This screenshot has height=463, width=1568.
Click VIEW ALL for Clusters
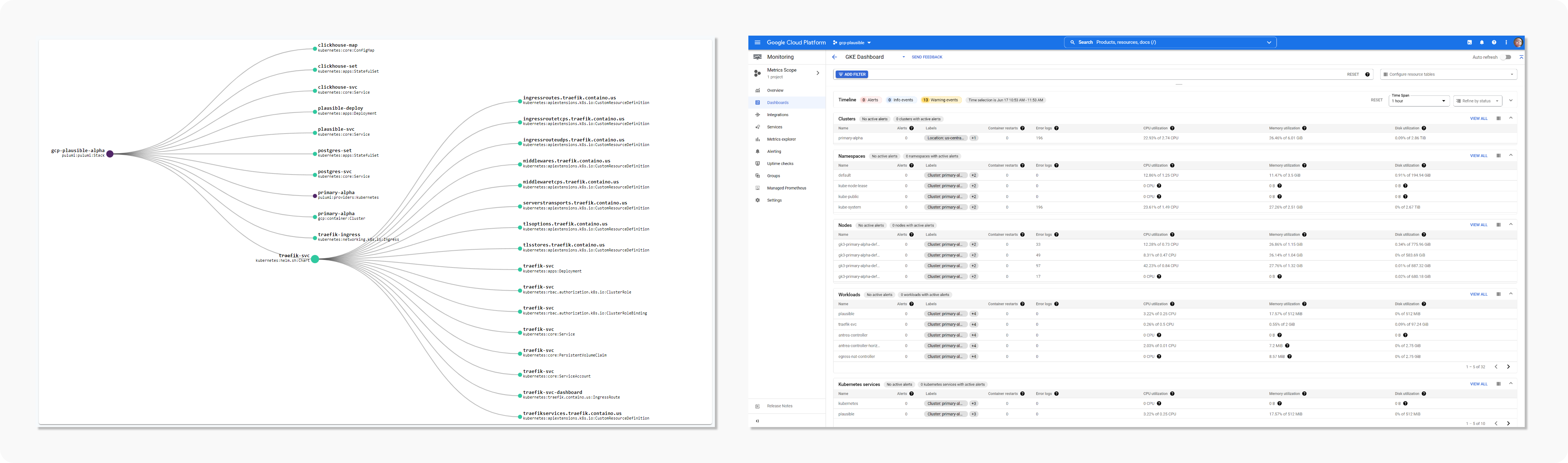click(1479, 119)
